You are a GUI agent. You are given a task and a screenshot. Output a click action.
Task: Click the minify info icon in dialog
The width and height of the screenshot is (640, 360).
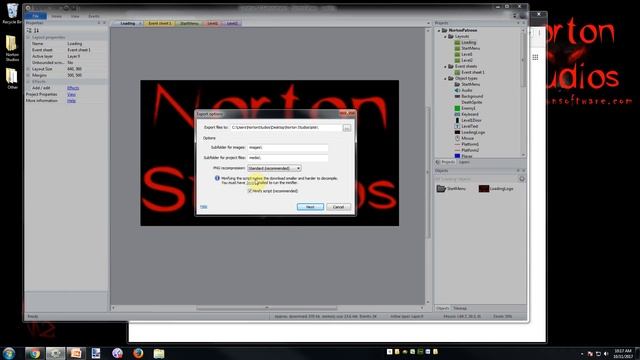tap(217, 178)
